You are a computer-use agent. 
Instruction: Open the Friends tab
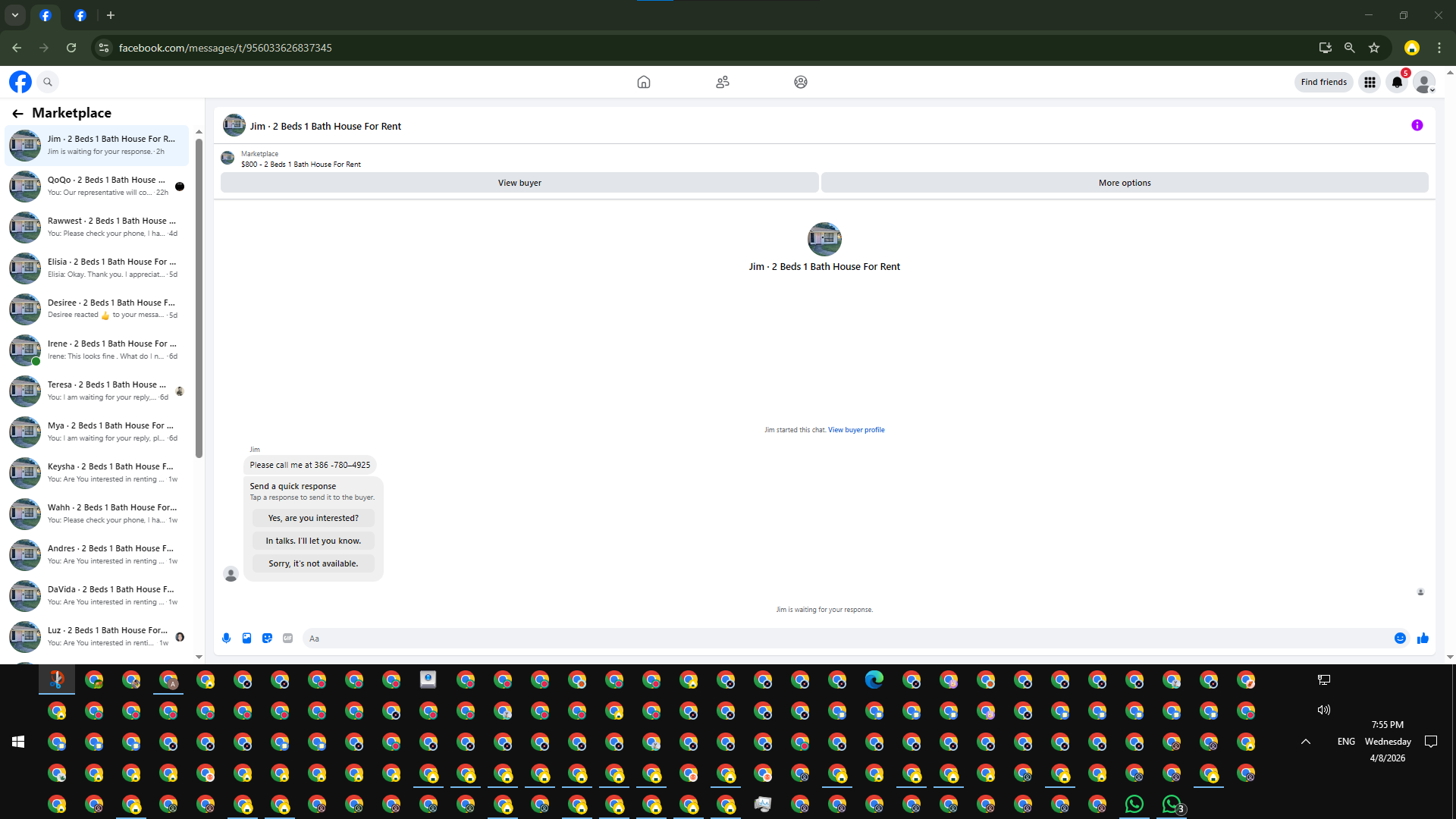pyautogui.click(x=722, y=82)
